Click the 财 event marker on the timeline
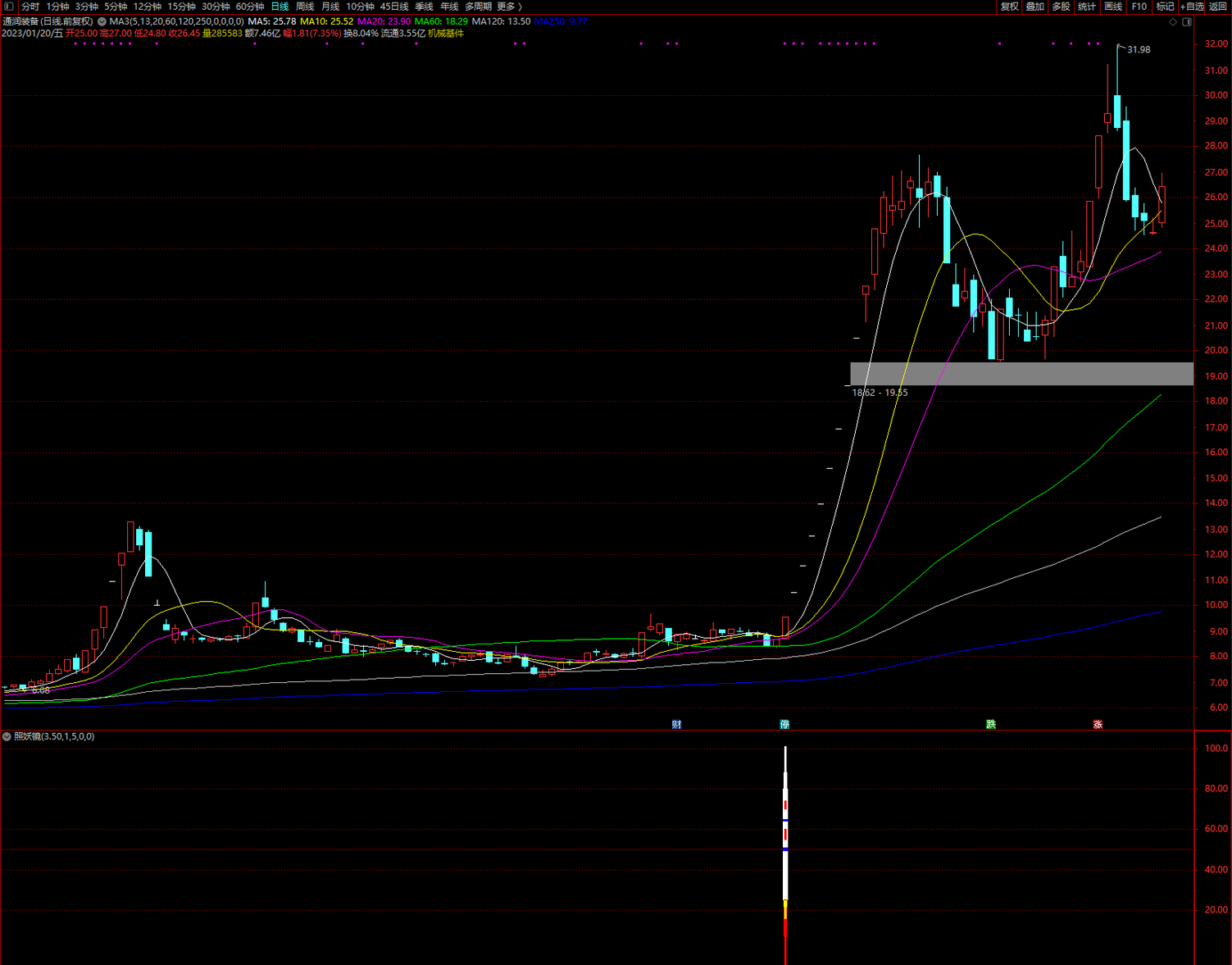Image resolution: width=1232 pixels, height=965 pixels. click(676, 724)
